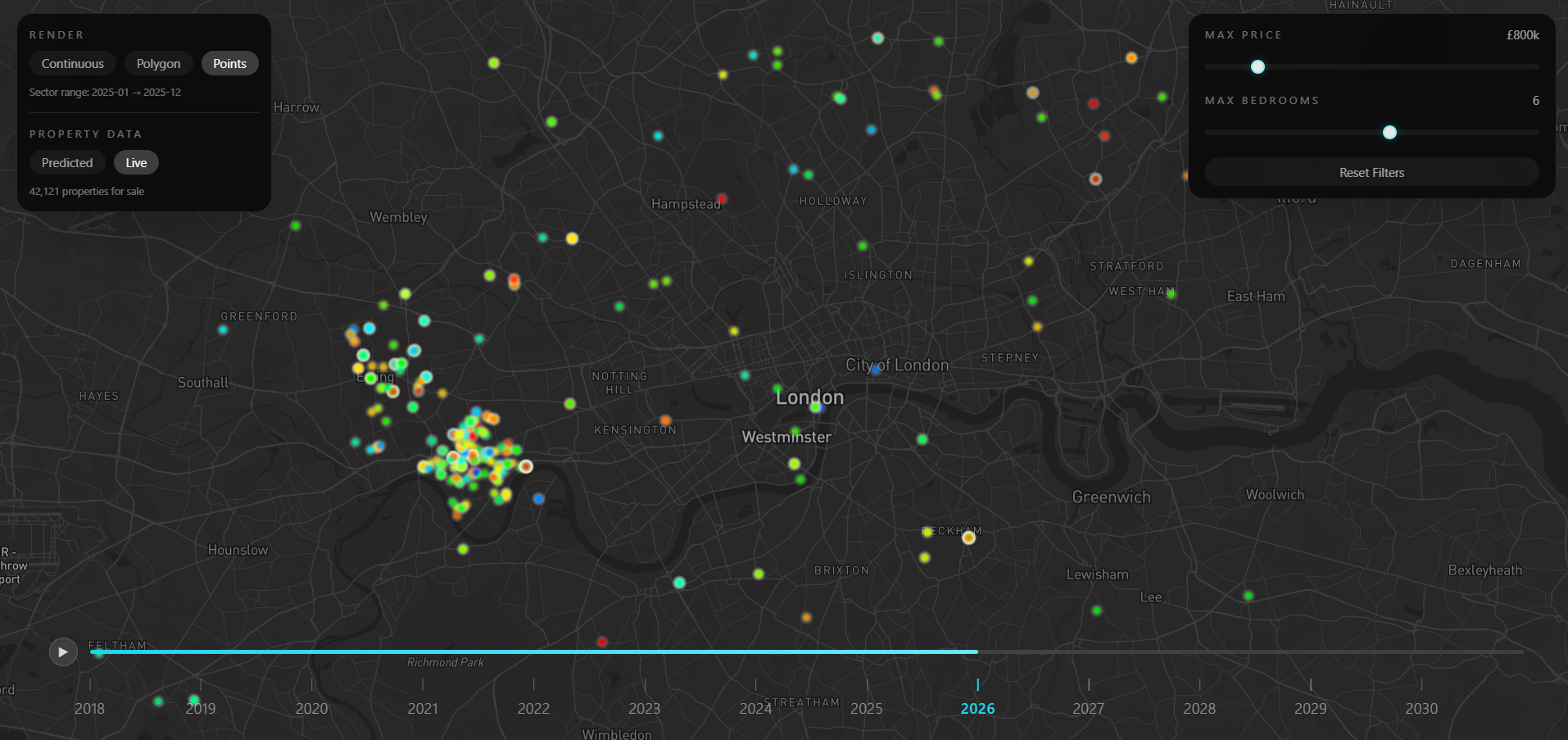Screen dimensions: 1568x740
Task: Click the property point near Lewisham
Action: click(x=1096, y=610)
